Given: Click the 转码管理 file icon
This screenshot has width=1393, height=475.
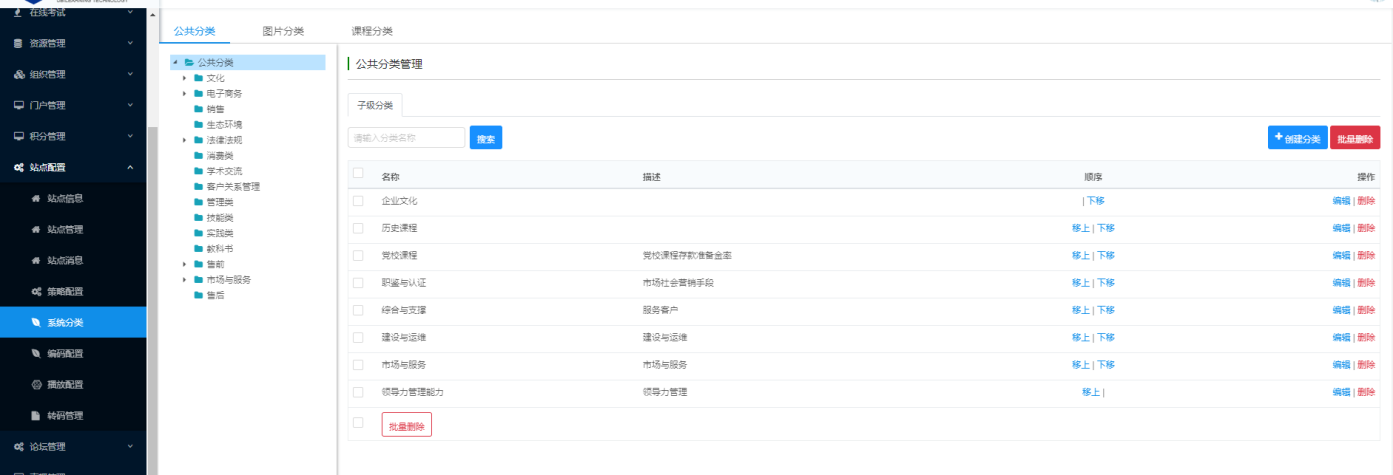Looking at the screenshot, I should click(x=36, y=415).
